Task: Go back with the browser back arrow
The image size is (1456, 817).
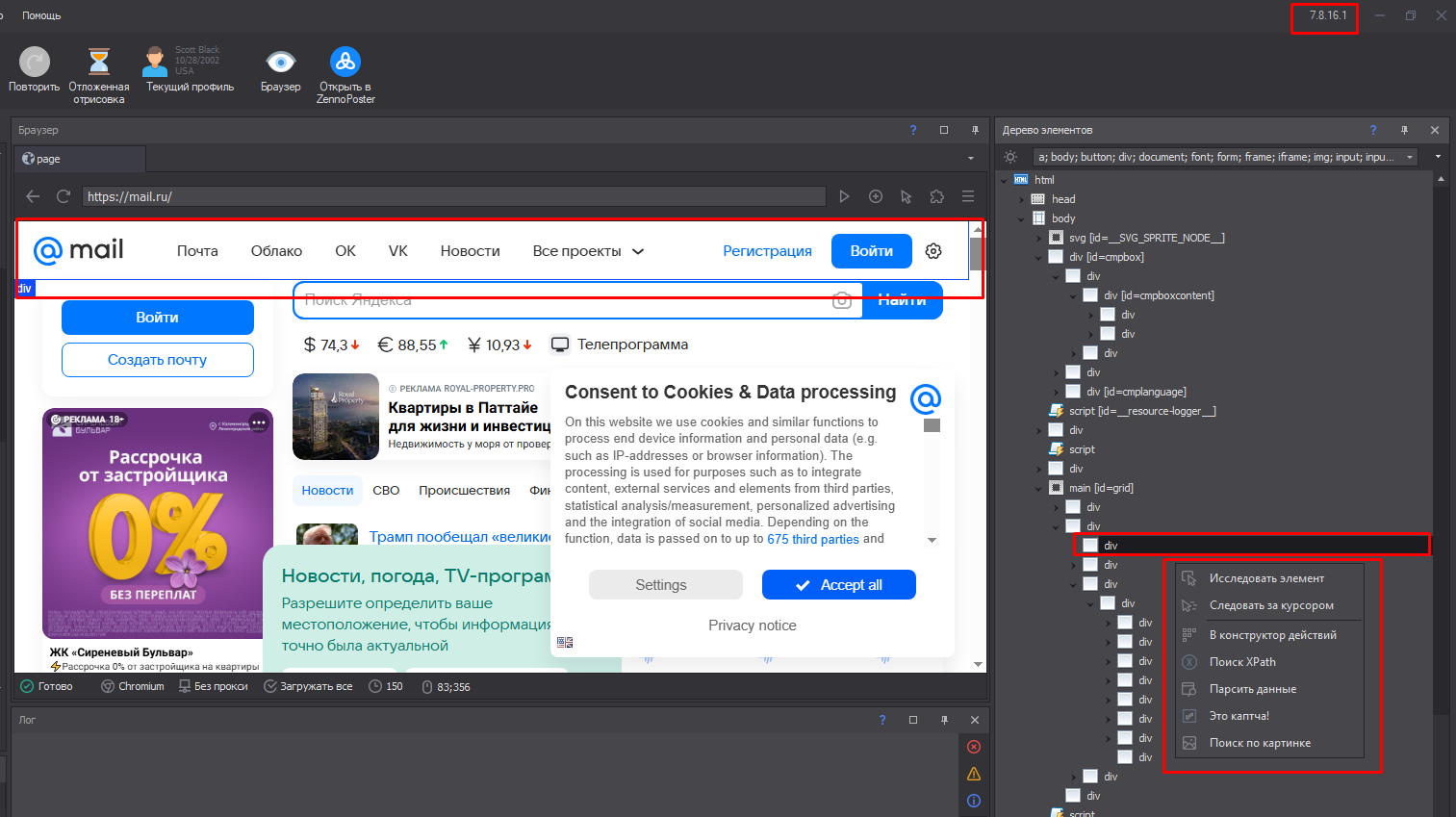Action: [33, 196]
